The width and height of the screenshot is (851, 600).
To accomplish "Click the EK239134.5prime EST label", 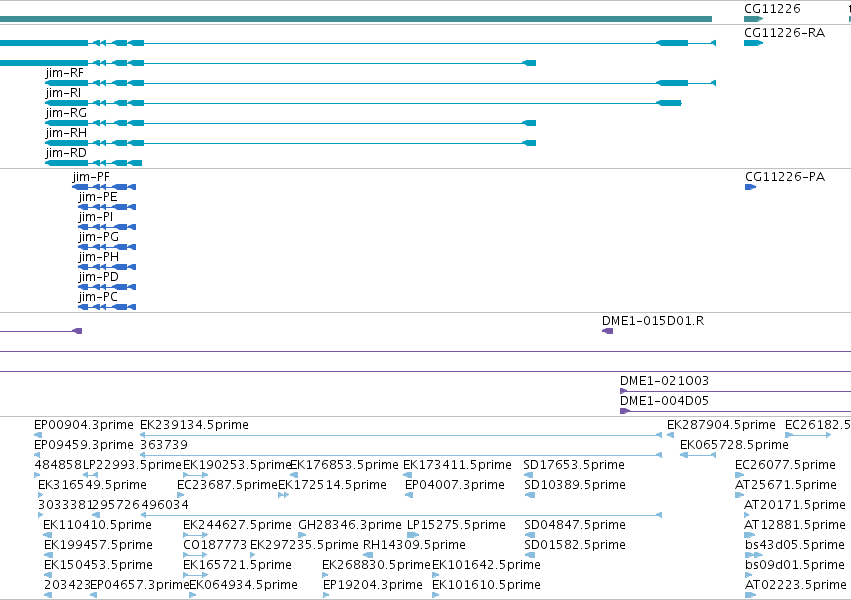I will (194, 425).
